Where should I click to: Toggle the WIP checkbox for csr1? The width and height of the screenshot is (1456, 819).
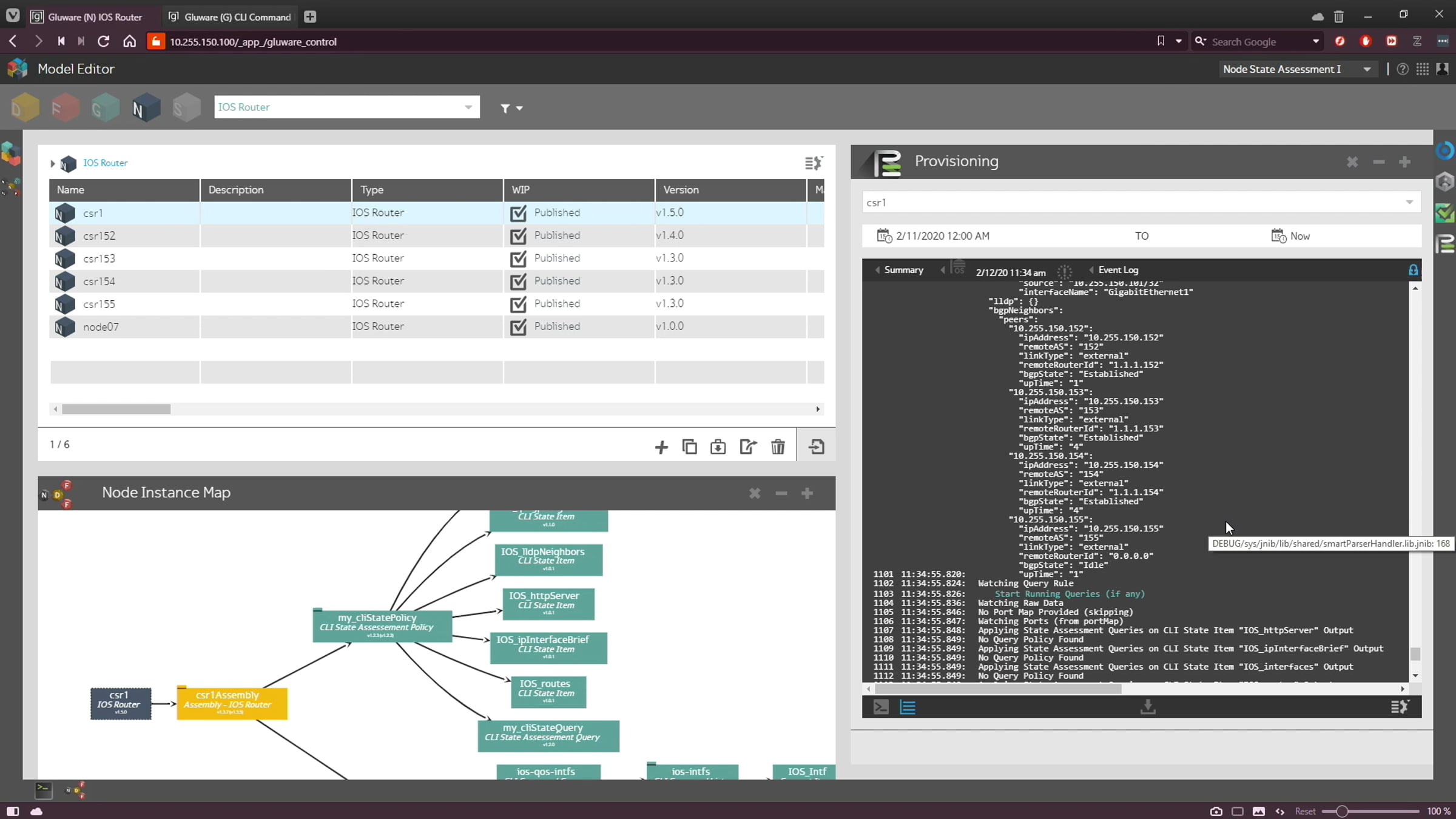(x=518, y=213)
